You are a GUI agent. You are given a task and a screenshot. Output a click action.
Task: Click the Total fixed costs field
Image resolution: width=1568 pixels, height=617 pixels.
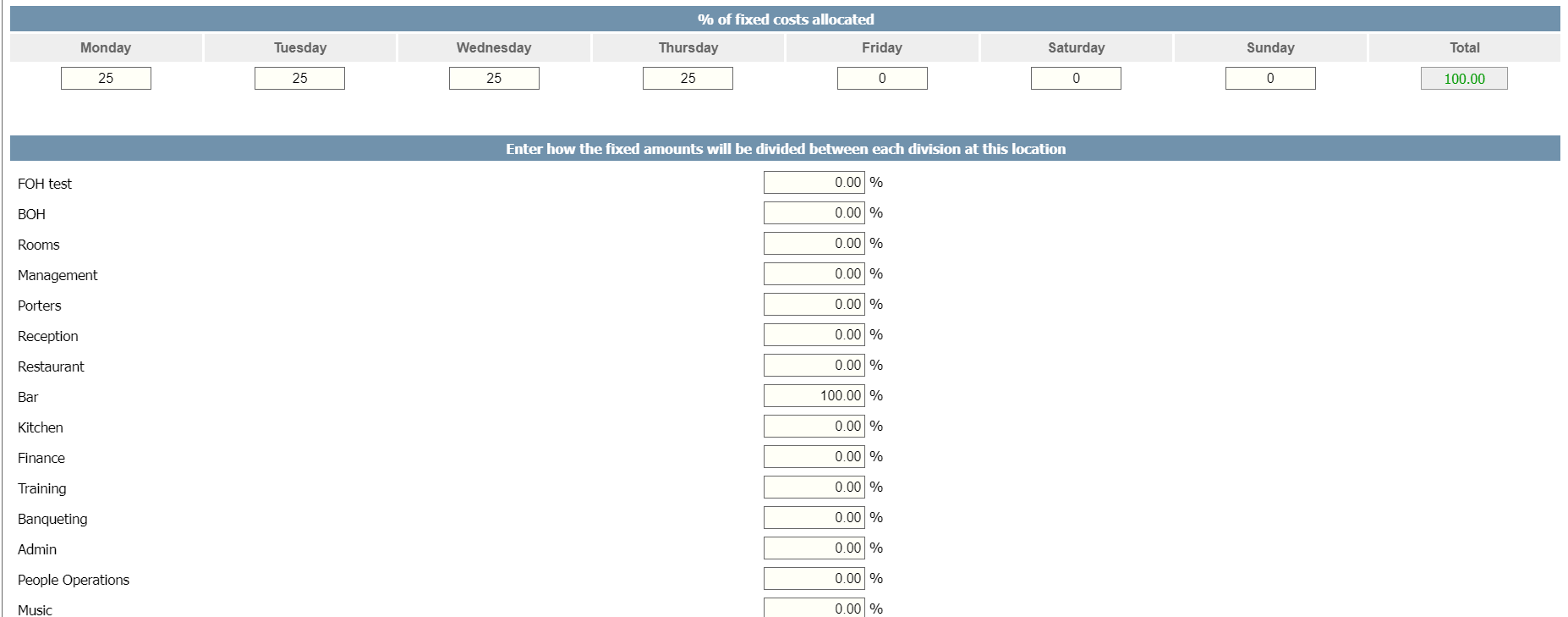[1464, 79]
